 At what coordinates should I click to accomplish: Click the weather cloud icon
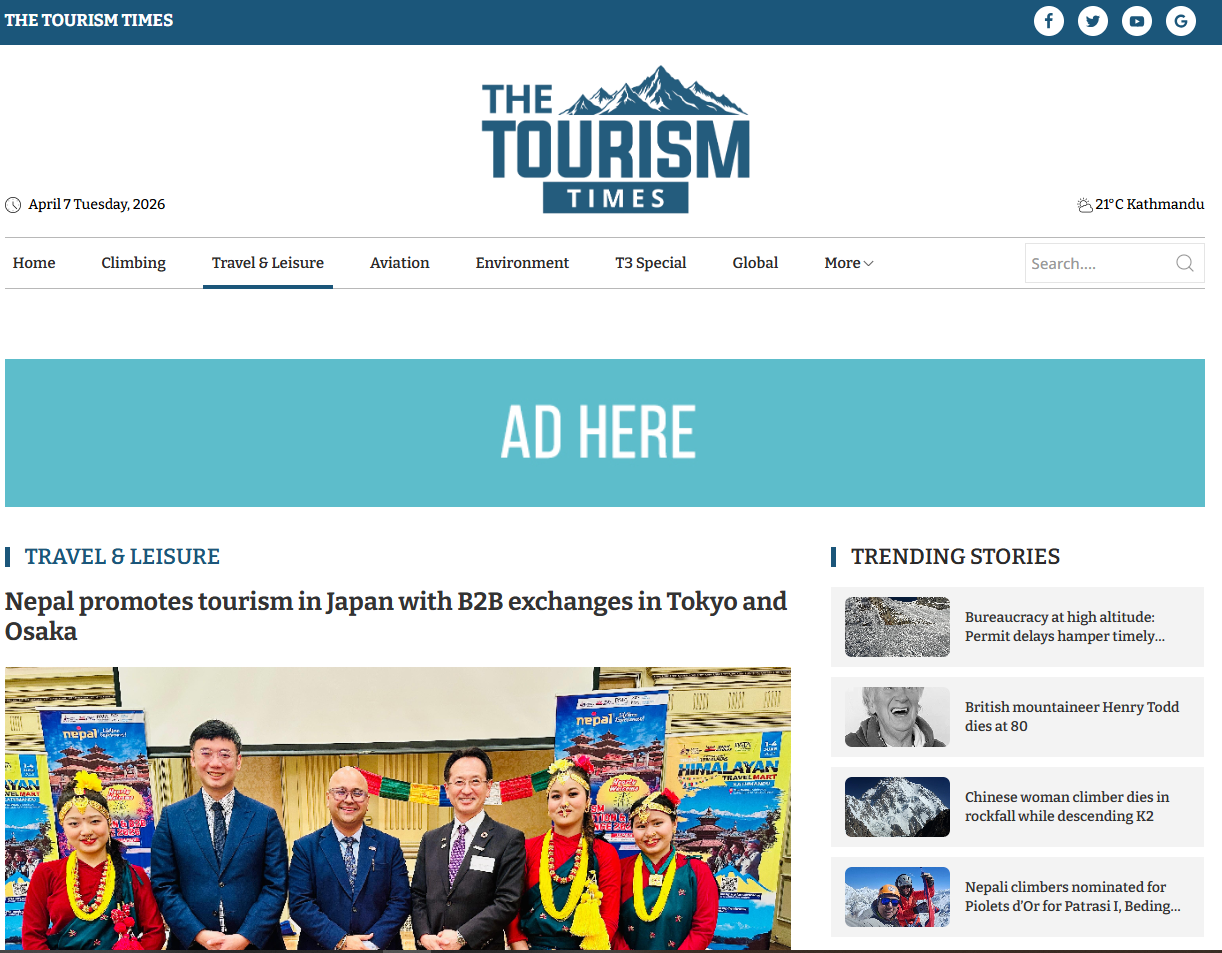click(x=1084, y=205)
